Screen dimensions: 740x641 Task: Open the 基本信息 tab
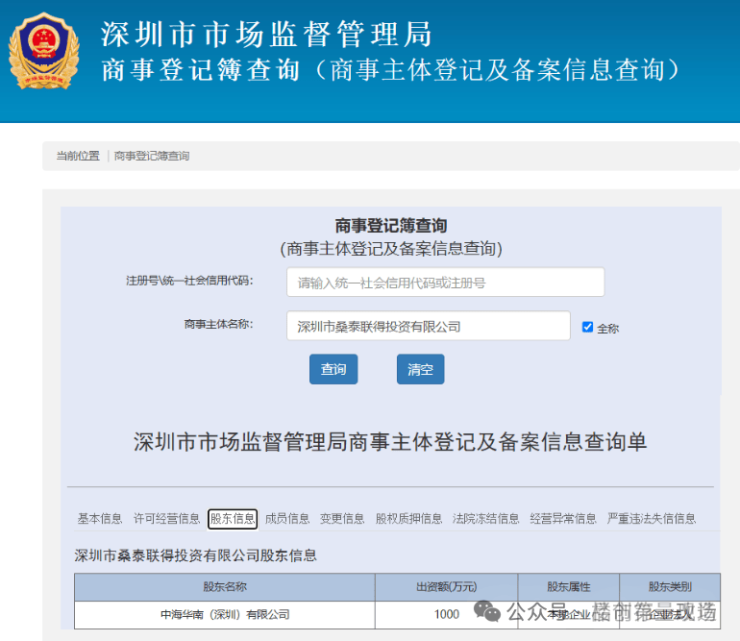[100, 519]
